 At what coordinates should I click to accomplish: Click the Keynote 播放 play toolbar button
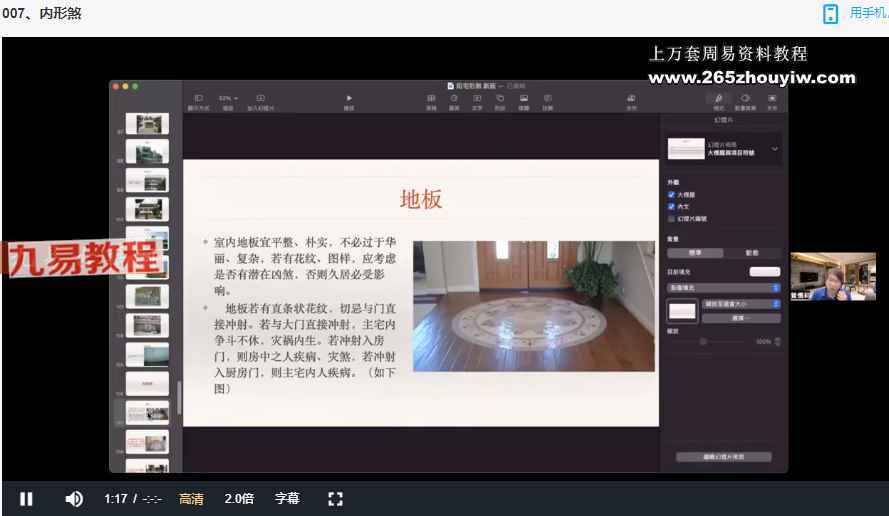tap(349, 99)
